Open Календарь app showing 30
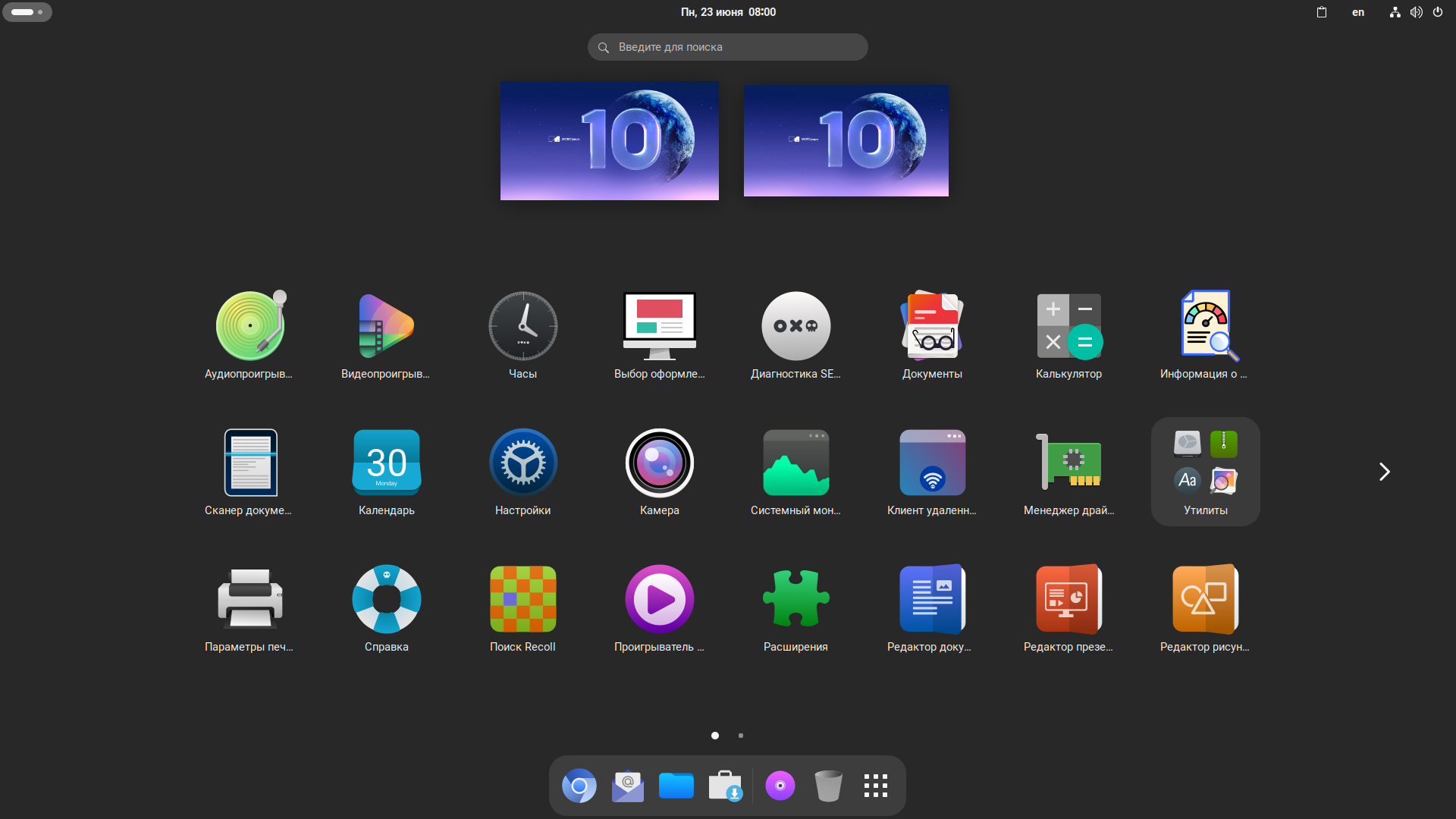The height and width of the screenshot is (819, 1456). (386, 463)
